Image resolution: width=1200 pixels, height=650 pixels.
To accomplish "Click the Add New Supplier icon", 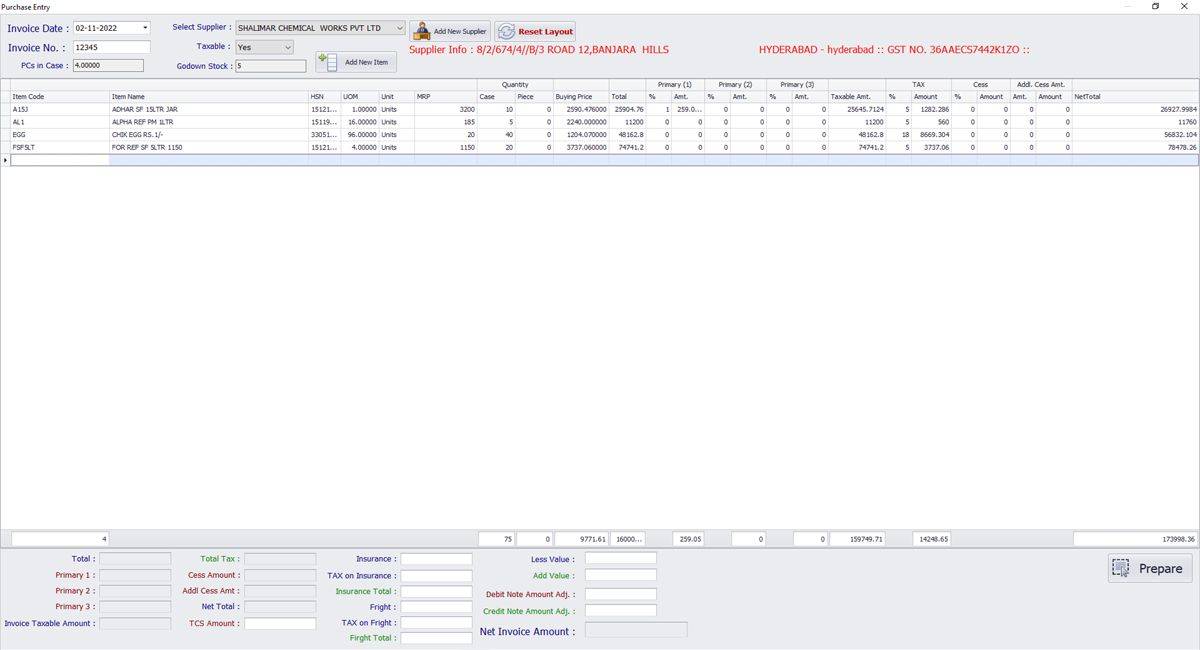I will (422, 31).
